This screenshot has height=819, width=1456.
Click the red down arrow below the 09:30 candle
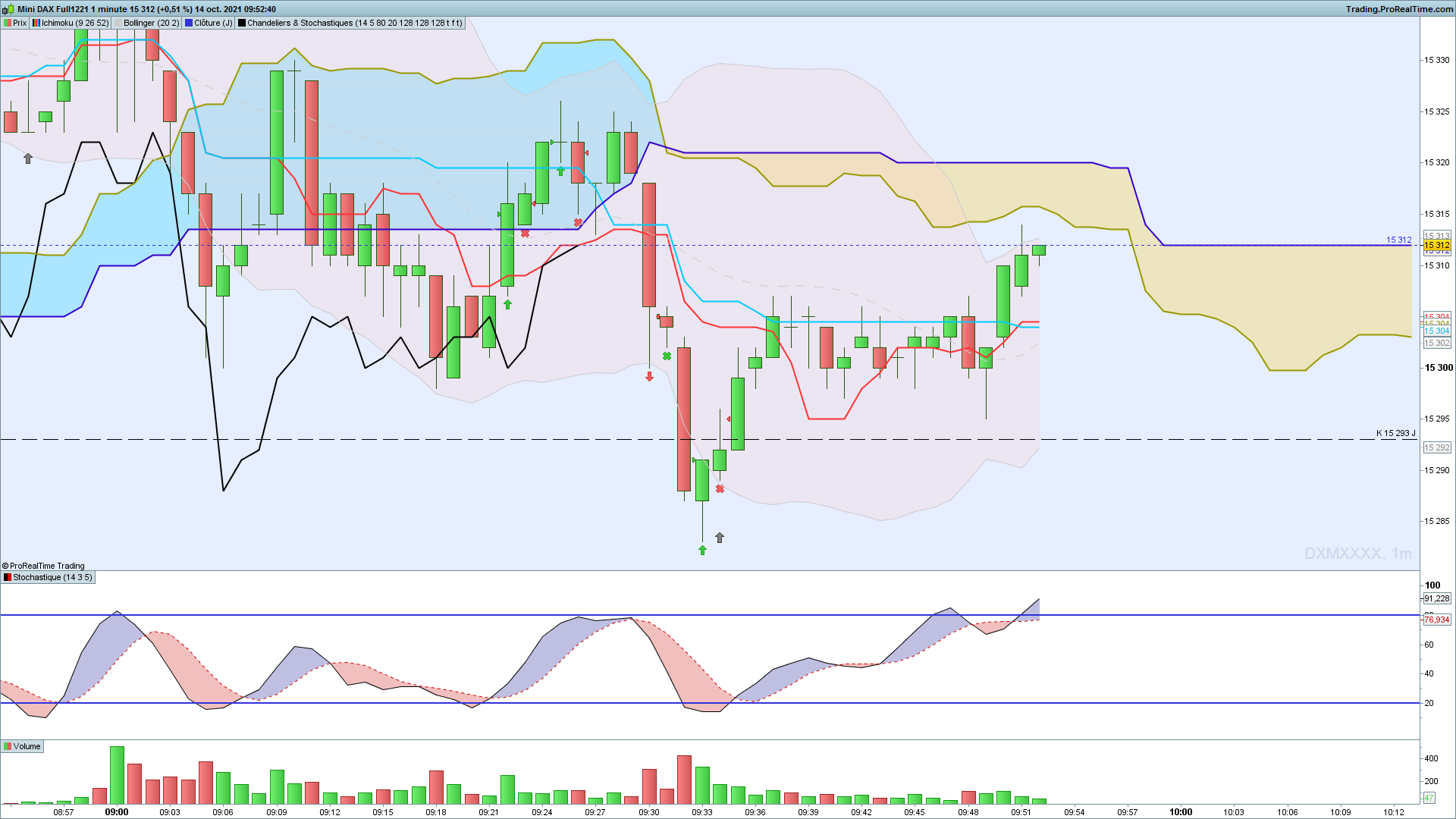pos(649,376)
